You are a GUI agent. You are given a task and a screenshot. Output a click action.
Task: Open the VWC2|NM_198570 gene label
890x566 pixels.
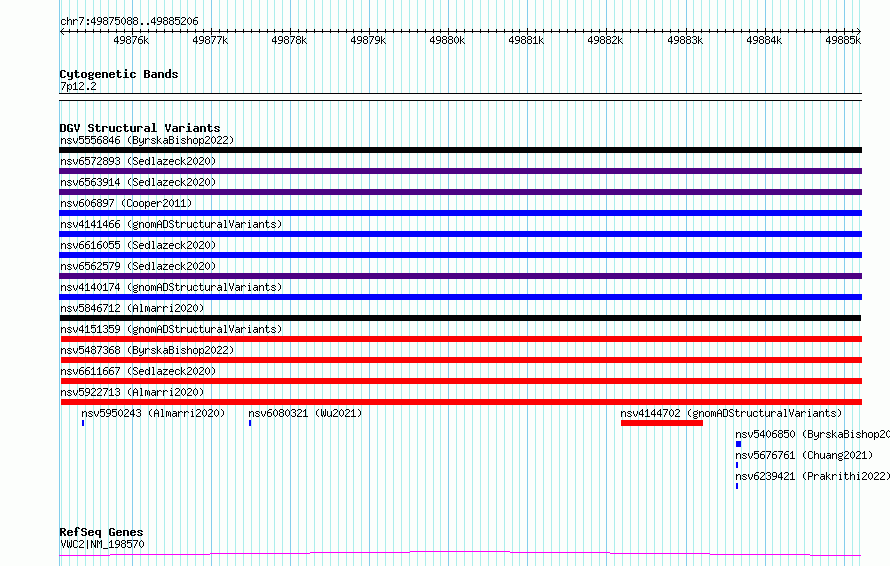pyautogui.click(x=102, y=544)
